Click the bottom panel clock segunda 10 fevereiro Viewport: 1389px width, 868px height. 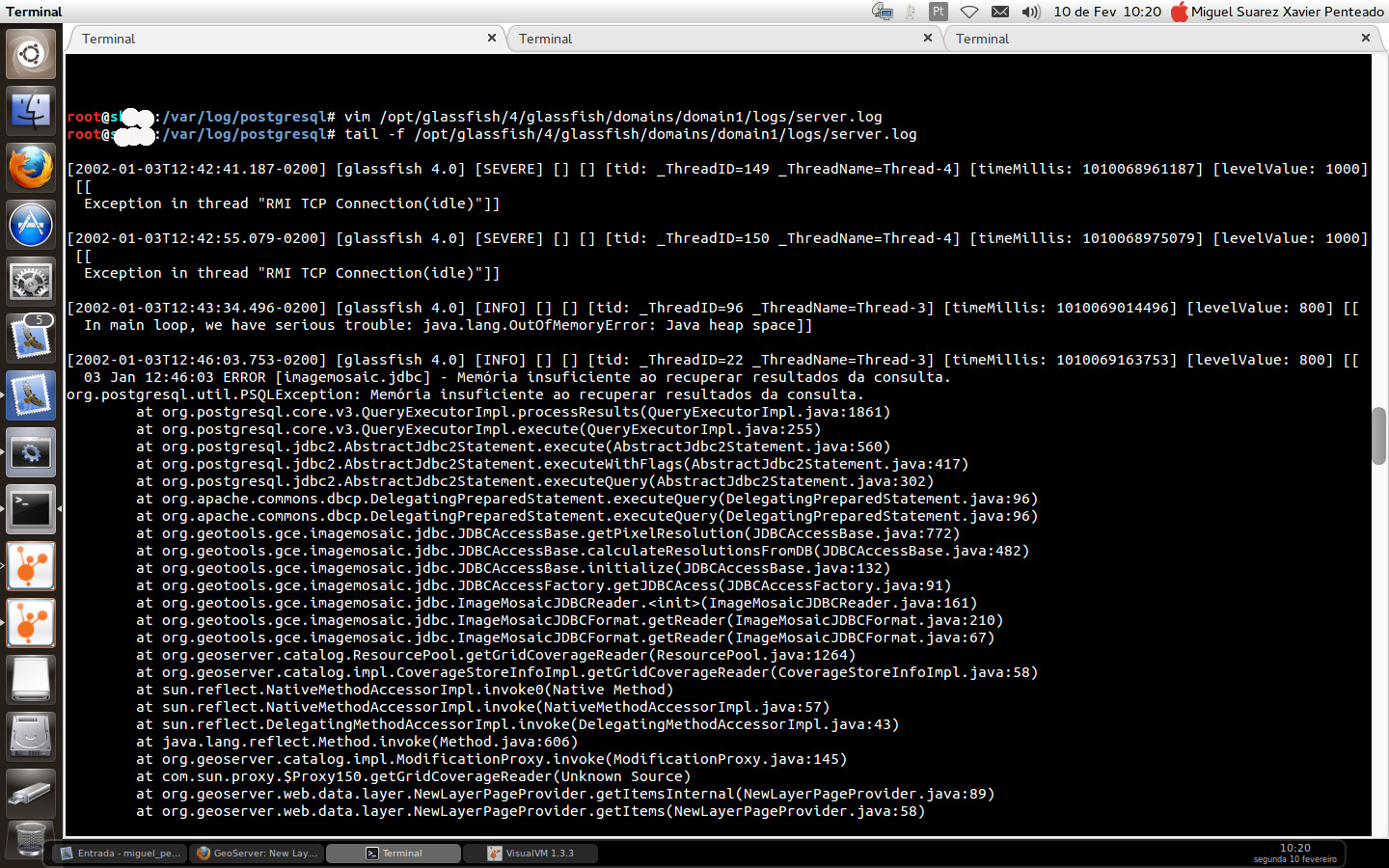[1295, 854]
